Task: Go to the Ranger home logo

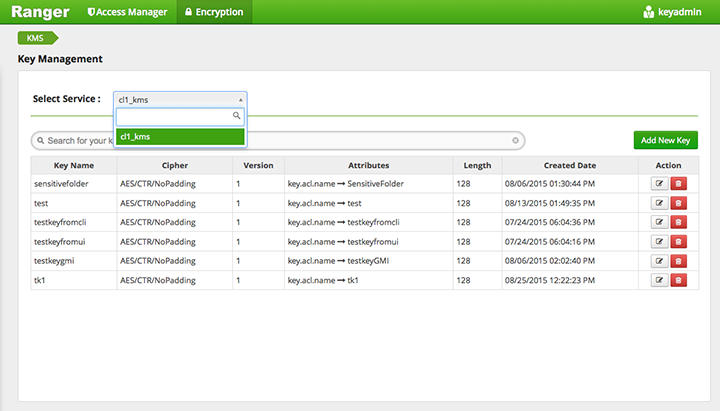Action: pyautogui.click(x=40, y=12)
